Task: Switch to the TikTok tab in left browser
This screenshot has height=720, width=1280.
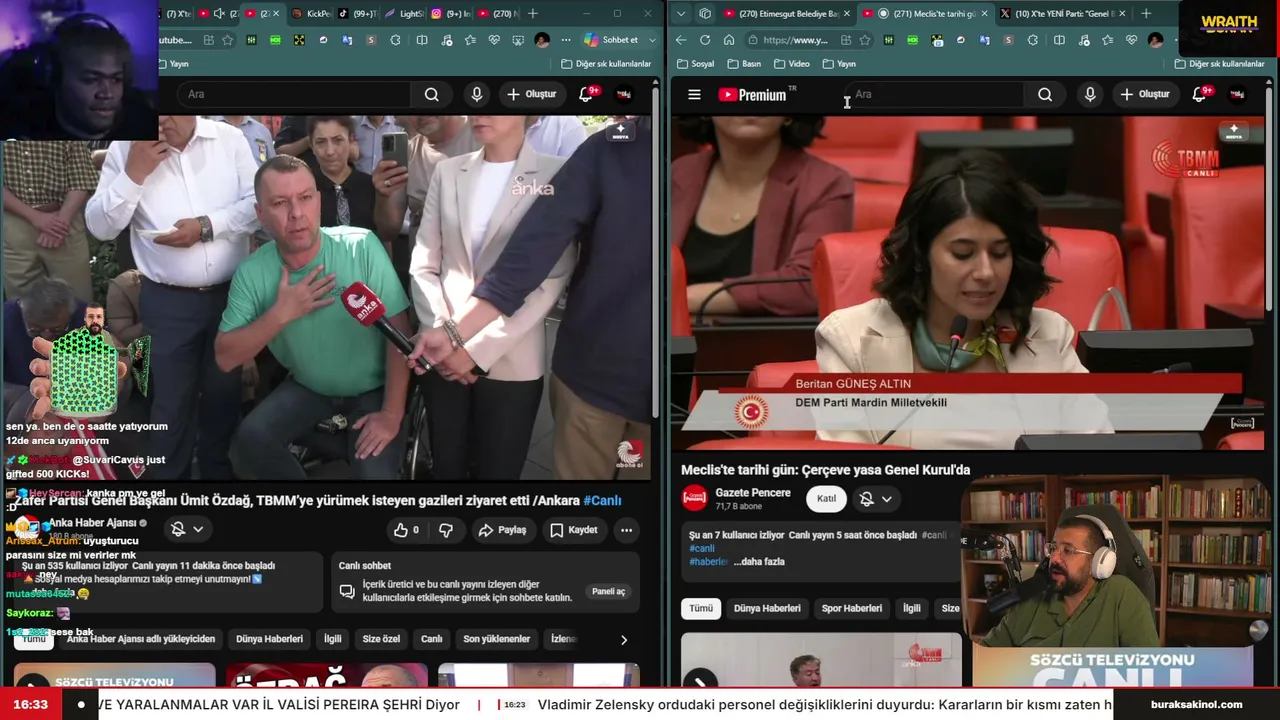Action: [x=357, y=14]
